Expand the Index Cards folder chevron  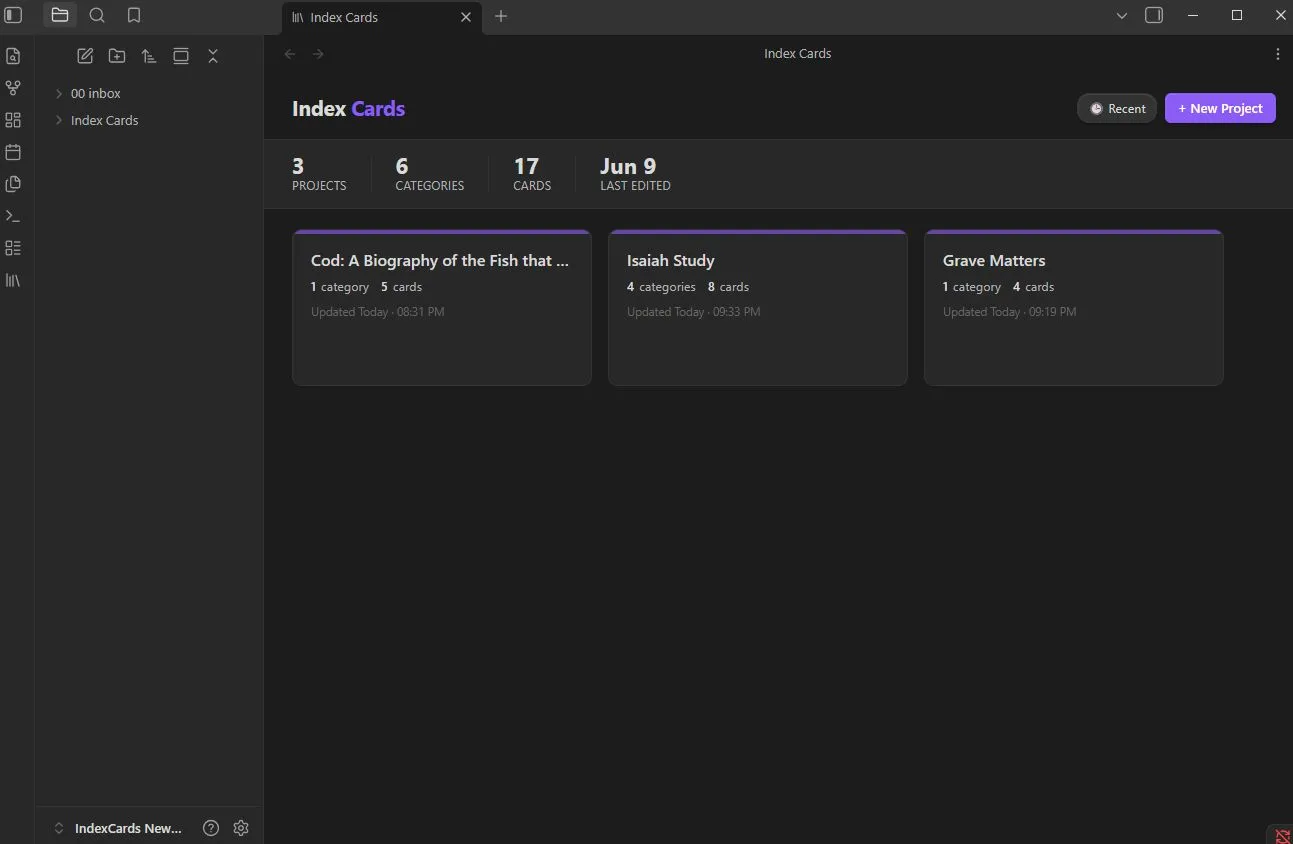coord(59,120)
